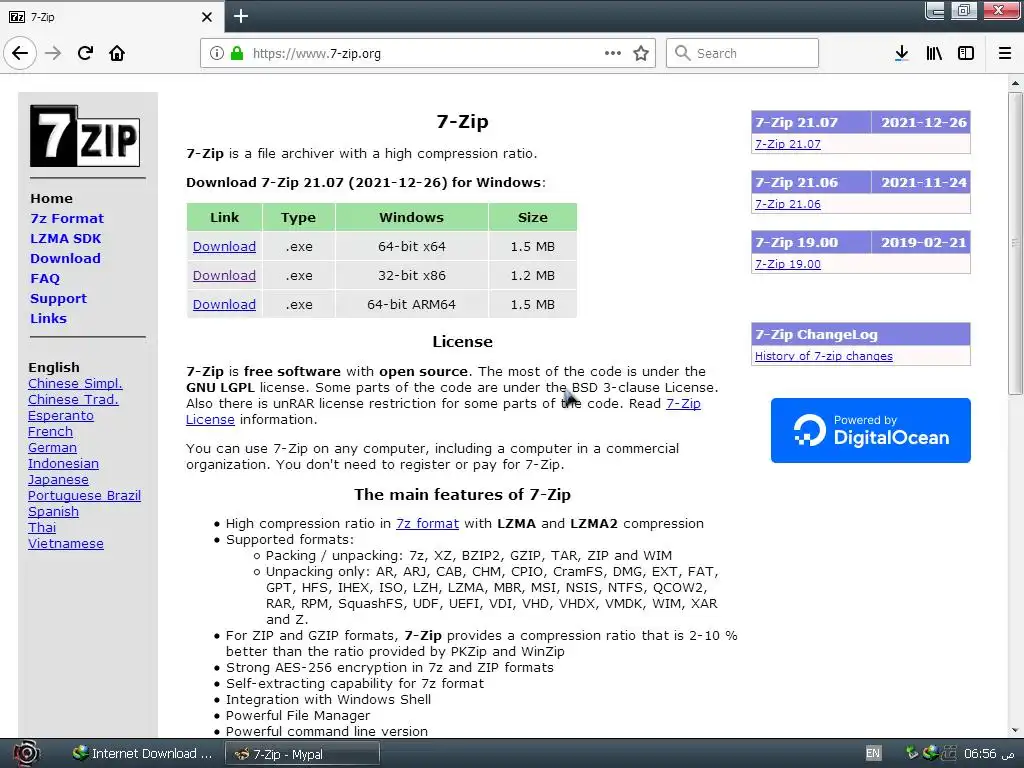Download the 64-bit ARM64 installer
Image resolution: width=1024 pixels, height=768 pixels.
pyautogui.click(x=224, y=304)
